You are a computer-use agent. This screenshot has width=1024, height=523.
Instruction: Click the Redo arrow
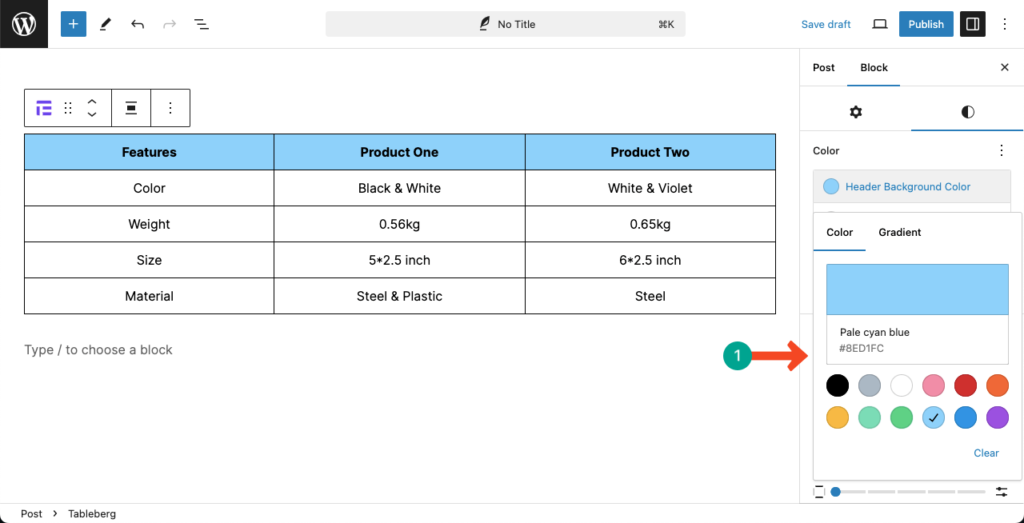[x=169, y=24]
